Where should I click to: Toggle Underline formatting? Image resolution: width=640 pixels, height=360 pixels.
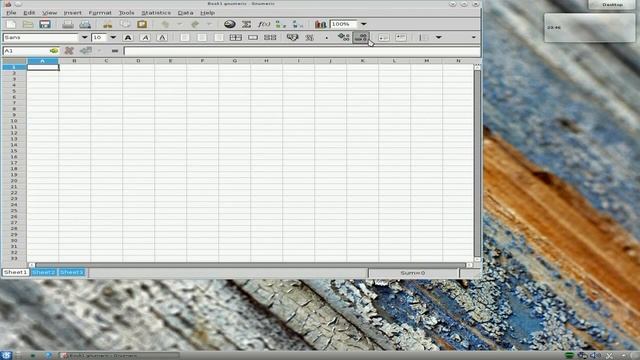162,38
